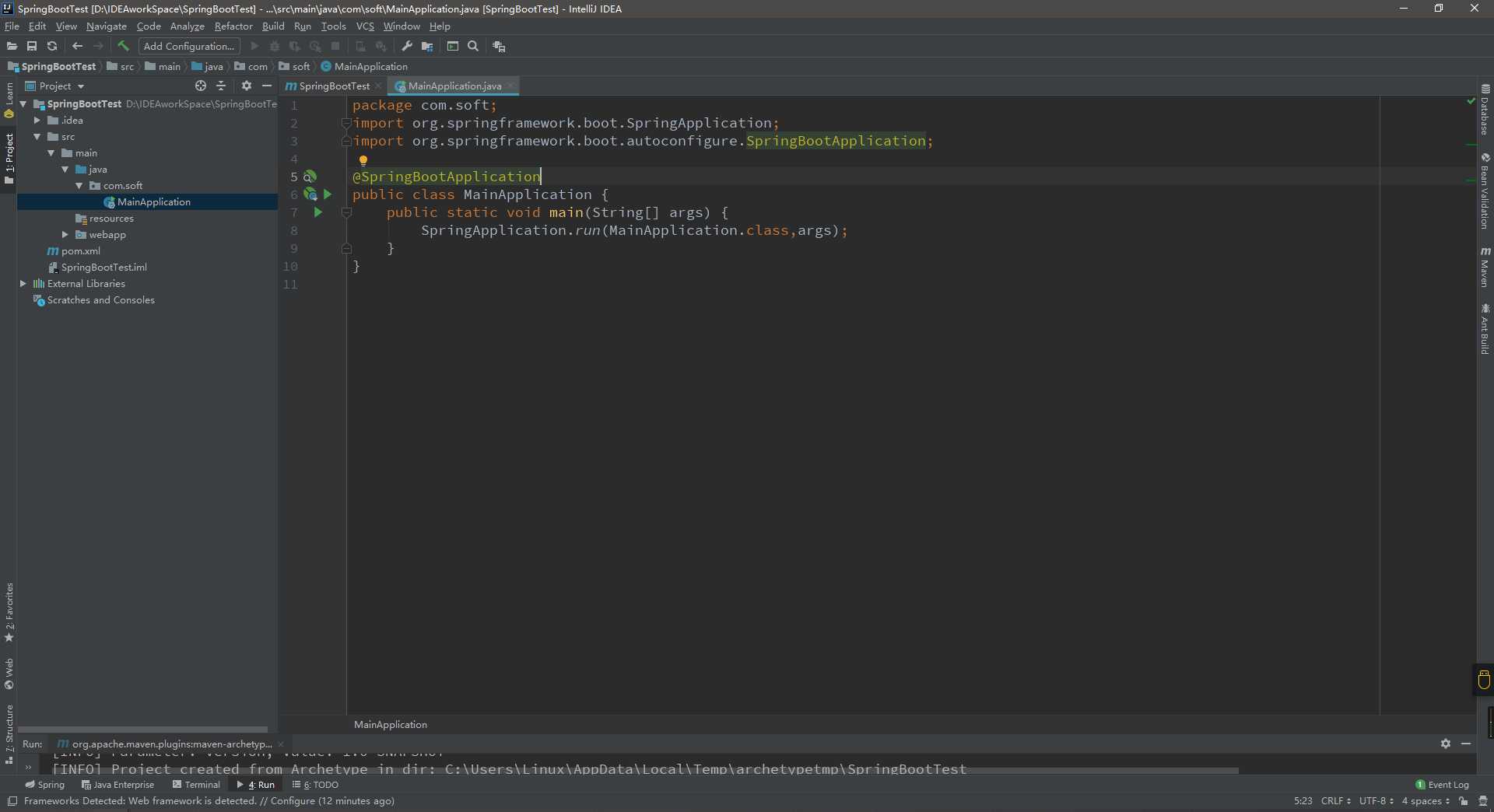Open the Maven tool window

tap(1485, 267)
